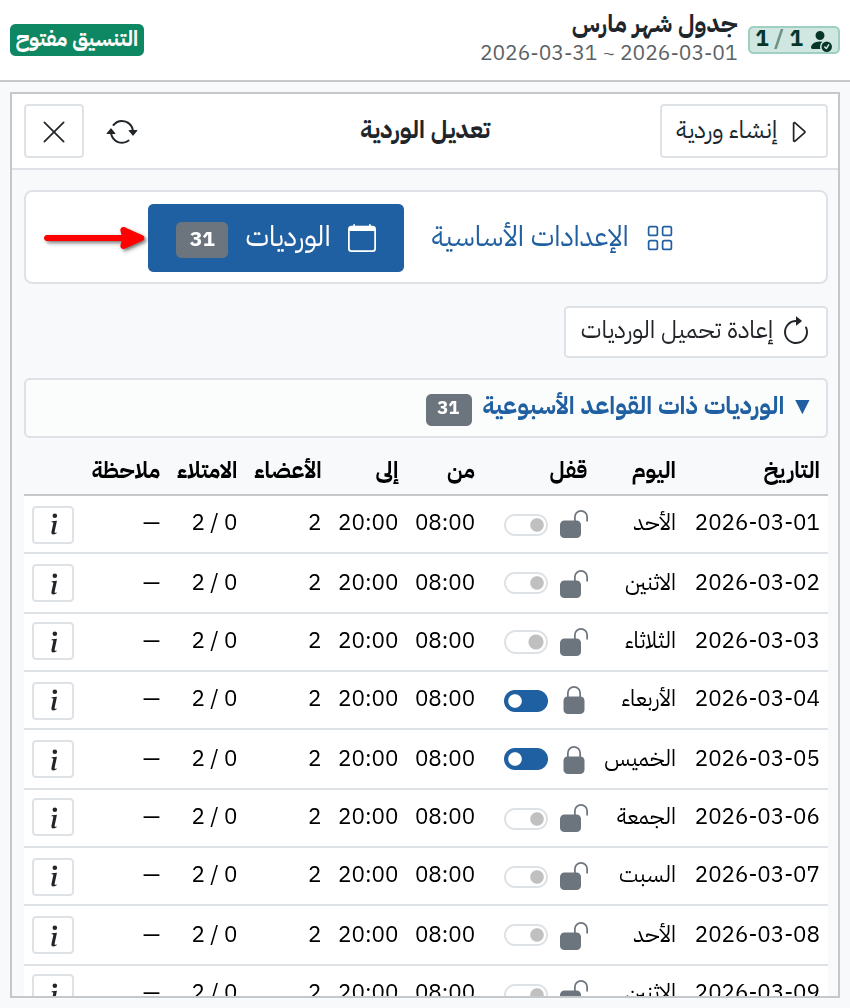Viewport: 850px width, 1008px height.
Task: Open info button for 2026-03-06 row
Action: click(53, 818)
